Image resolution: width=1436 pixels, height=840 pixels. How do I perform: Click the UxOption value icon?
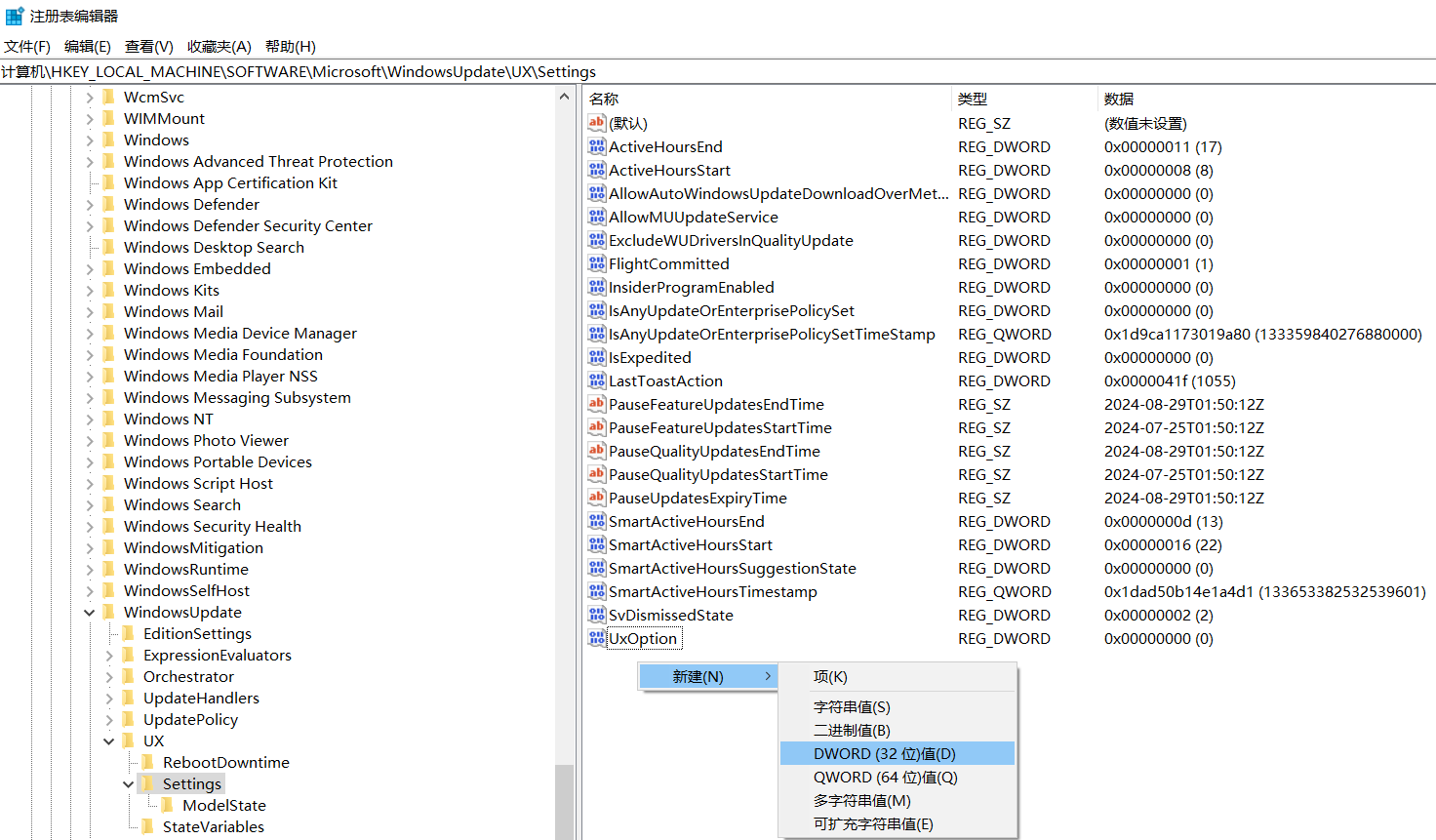(597, 638)
